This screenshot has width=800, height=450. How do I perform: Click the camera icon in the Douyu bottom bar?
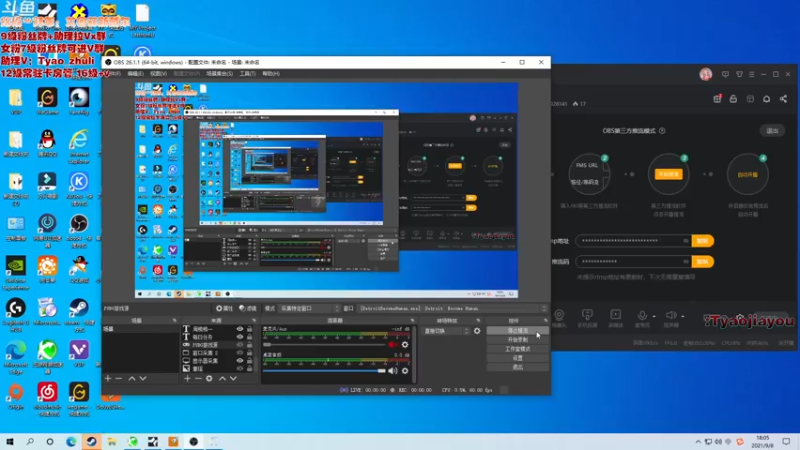pyautogui.click(x=559, y=315)
